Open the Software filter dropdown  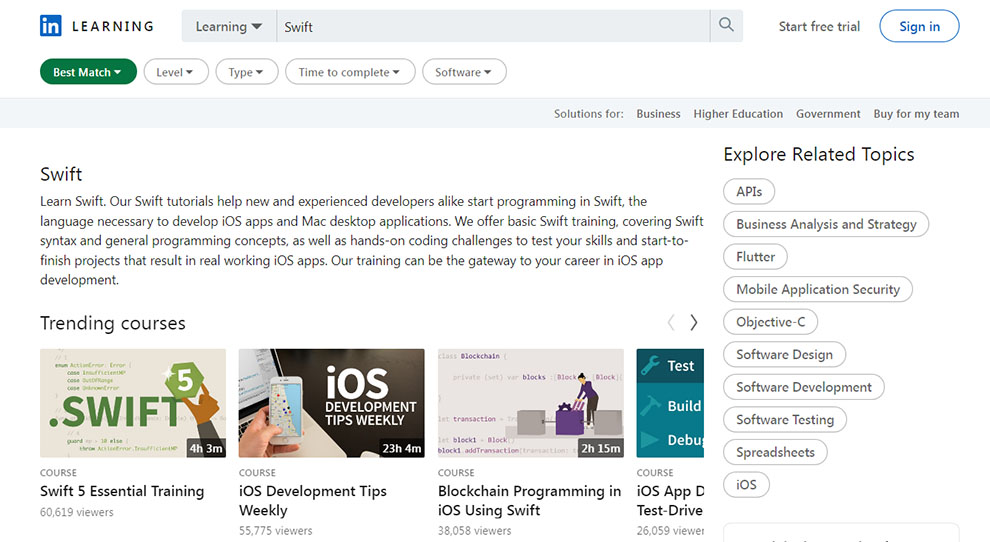click(464, 72)
